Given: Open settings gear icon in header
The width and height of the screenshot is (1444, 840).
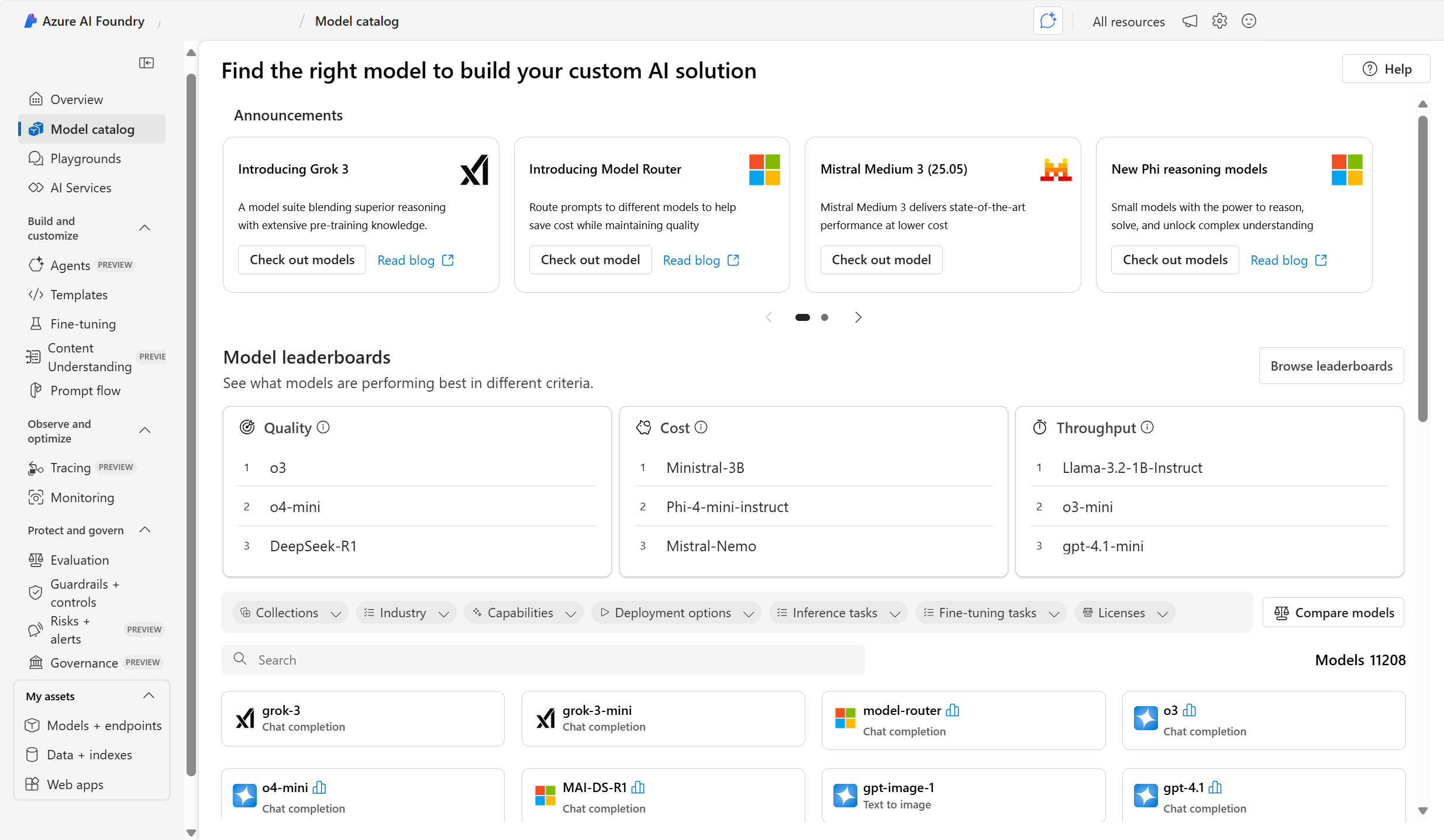Looking at the screenshot, I should click(1219, 22).
